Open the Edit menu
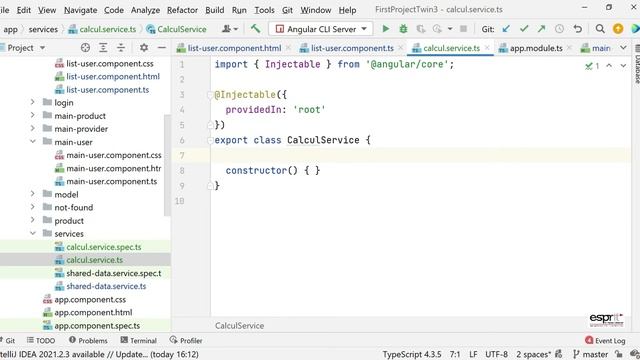640x360 pixels. 23,10
